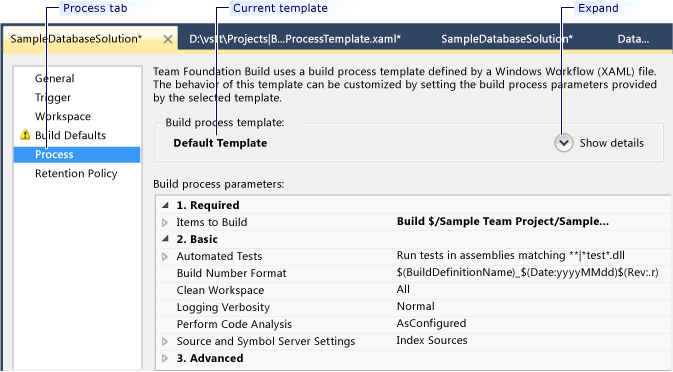Expand the Items to Build row
The image size is (673, 372).
click(x=165, y=222)
